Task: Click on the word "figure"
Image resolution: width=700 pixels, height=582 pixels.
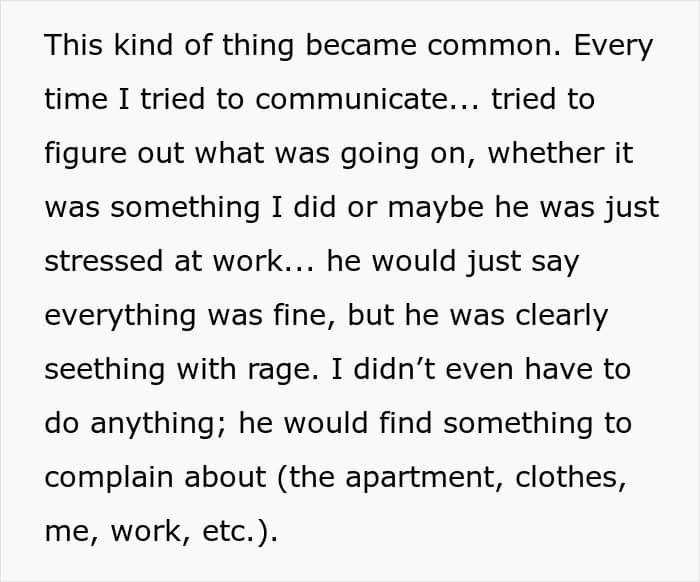Action: pyautogui.click(x=85, y=154)
